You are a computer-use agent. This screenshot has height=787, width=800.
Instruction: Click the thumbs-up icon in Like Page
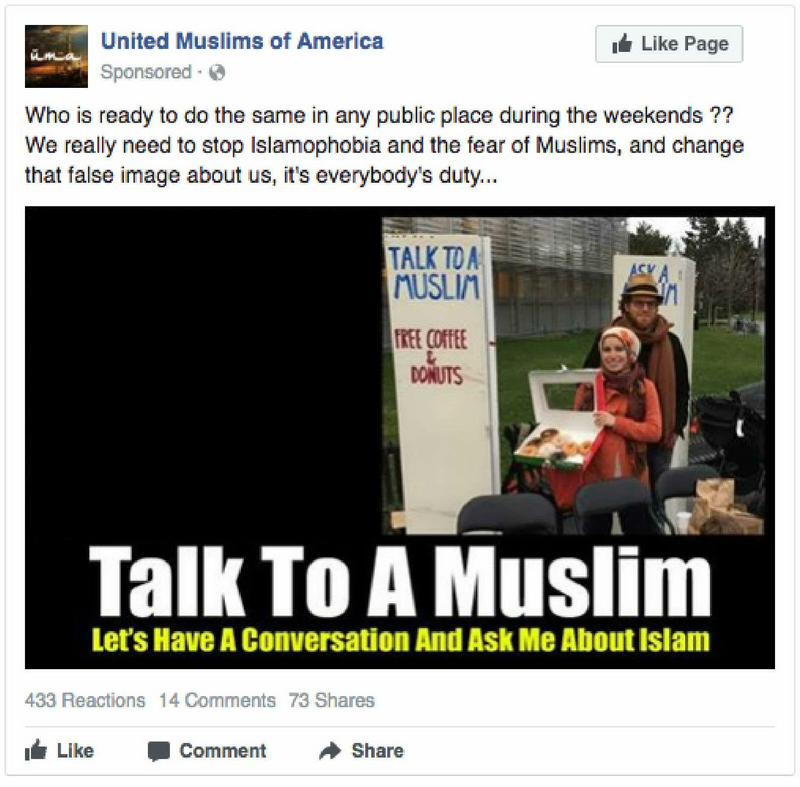pos(622,44)
